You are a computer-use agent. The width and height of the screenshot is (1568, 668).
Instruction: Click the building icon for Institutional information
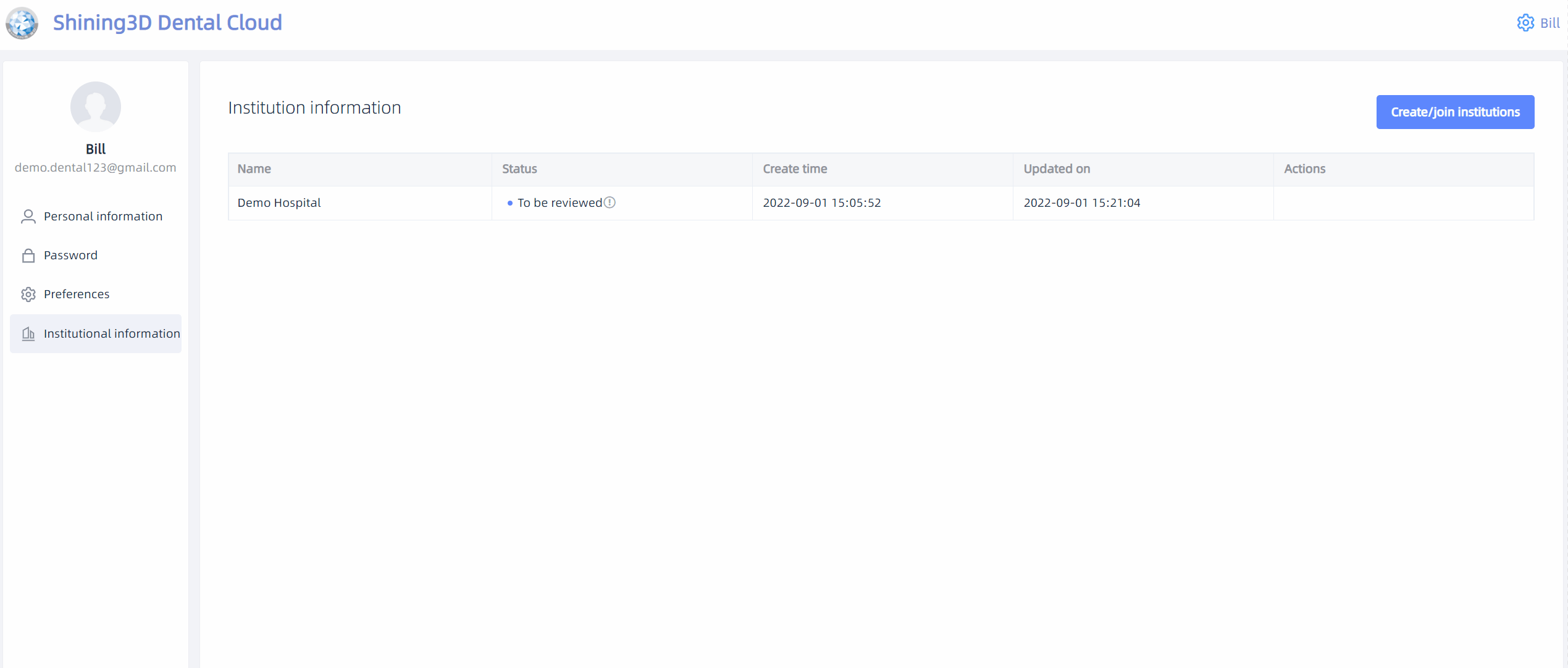(28, 334)
